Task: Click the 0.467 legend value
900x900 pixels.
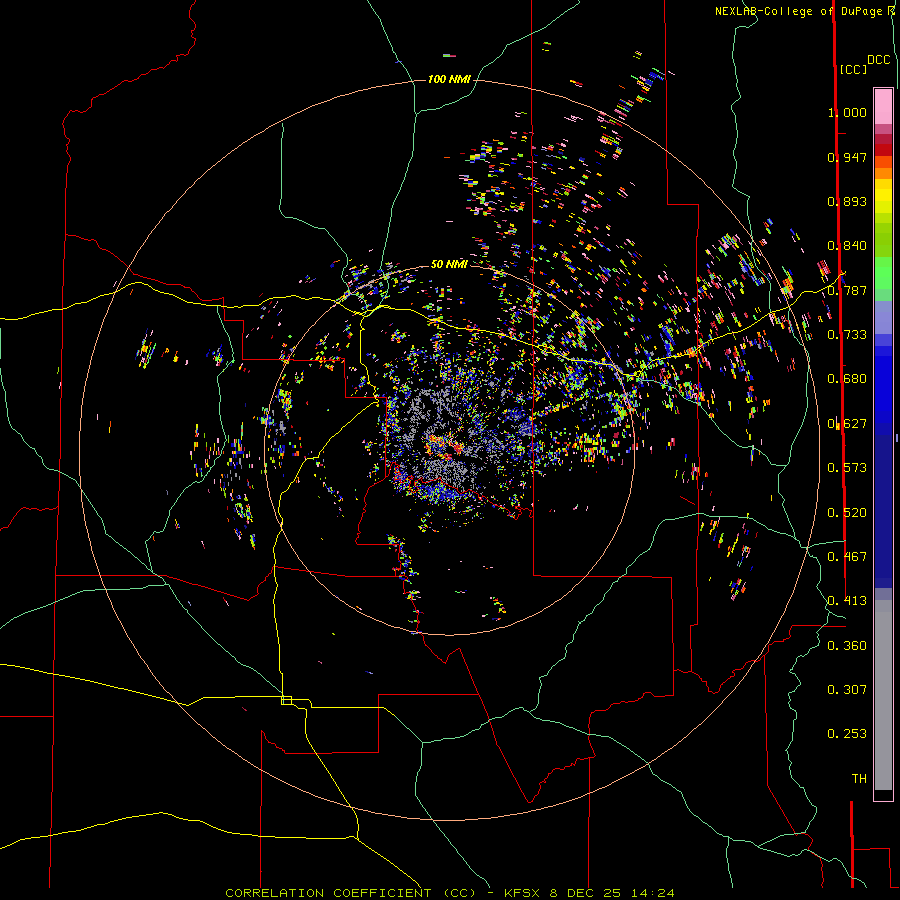Action: [x=847, y=557]
